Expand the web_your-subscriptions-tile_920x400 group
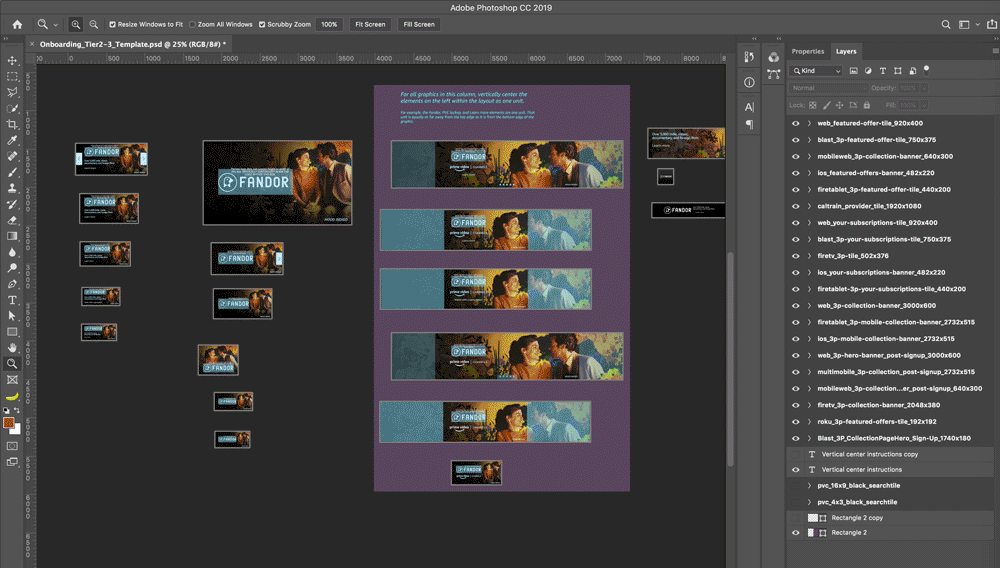Image resolution: width=1000 pixels, height=568 pixels. 809,222
